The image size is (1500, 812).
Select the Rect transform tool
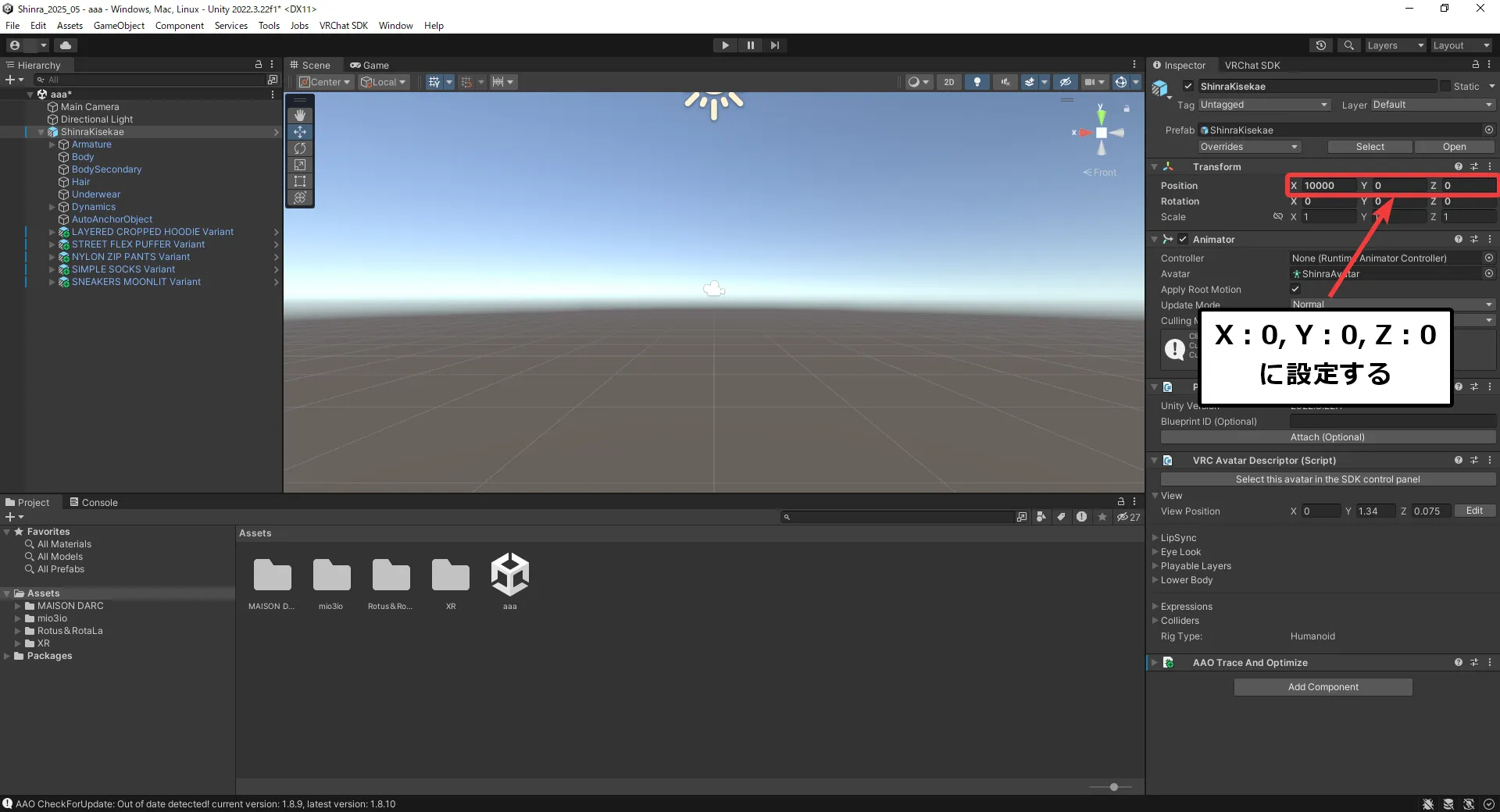click(x=300, y=181)
